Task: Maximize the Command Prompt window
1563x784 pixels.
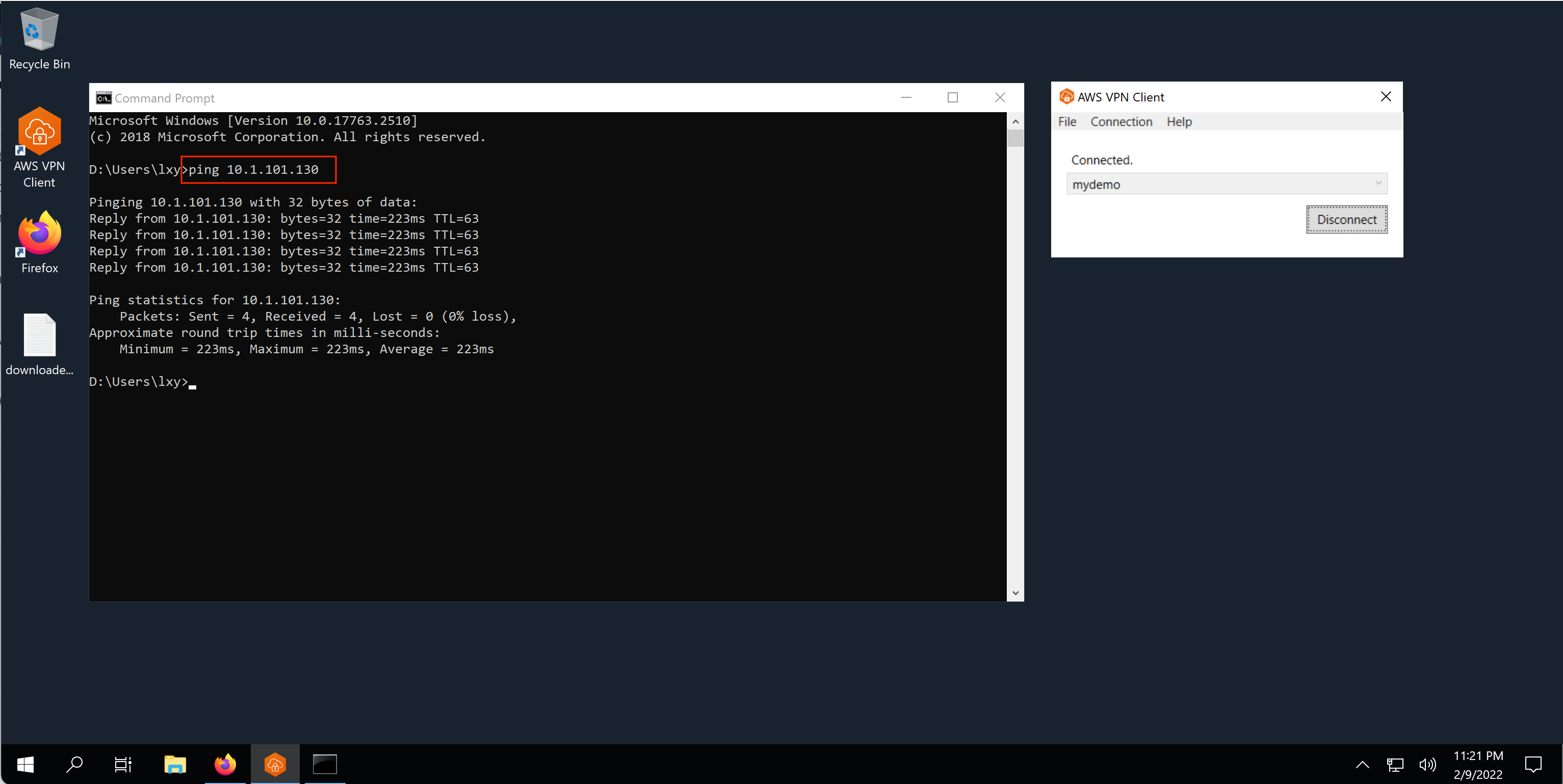Action: tap(953, 97)
